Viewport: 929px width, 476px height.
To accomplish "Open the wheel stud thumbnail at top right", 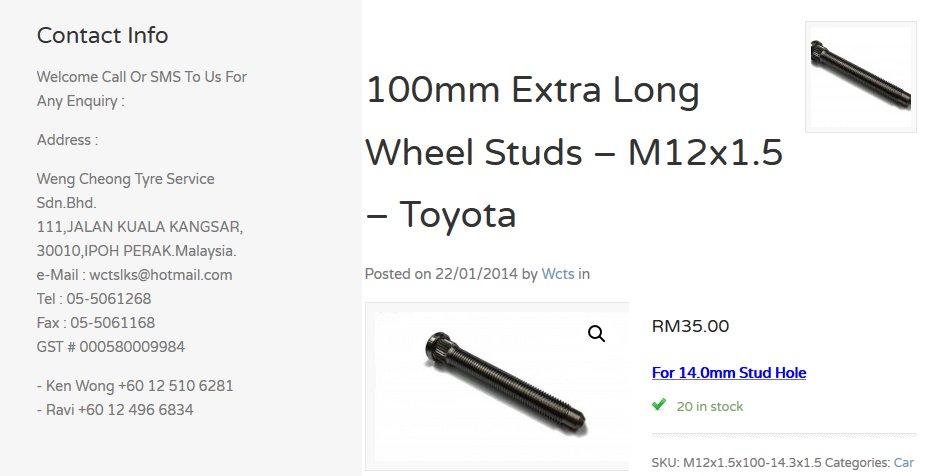I will pyautogui.click(x=860, y=77).
